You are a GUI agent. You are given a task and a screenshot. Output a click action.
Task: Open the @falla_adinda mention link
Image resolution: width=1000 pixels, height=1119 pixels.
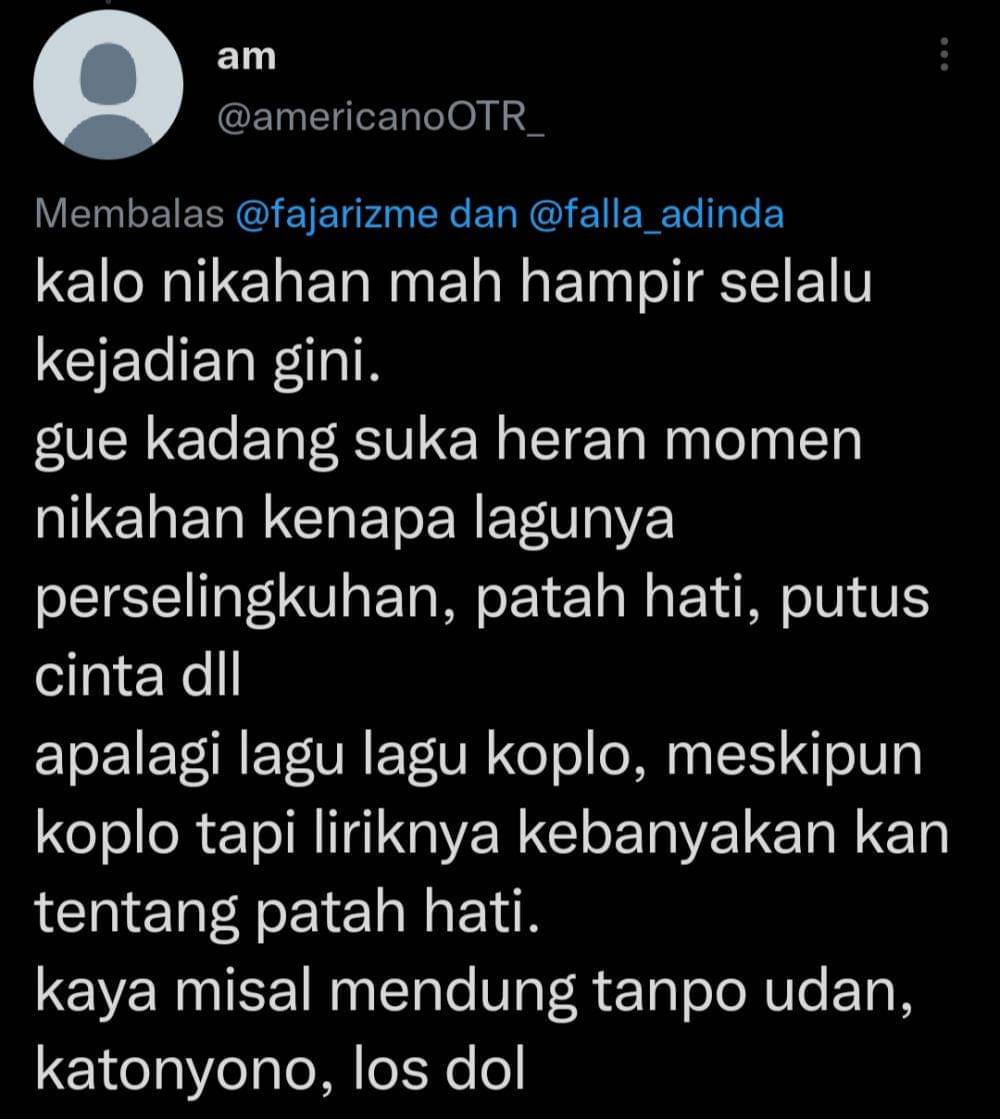click(x=656, y=214)
